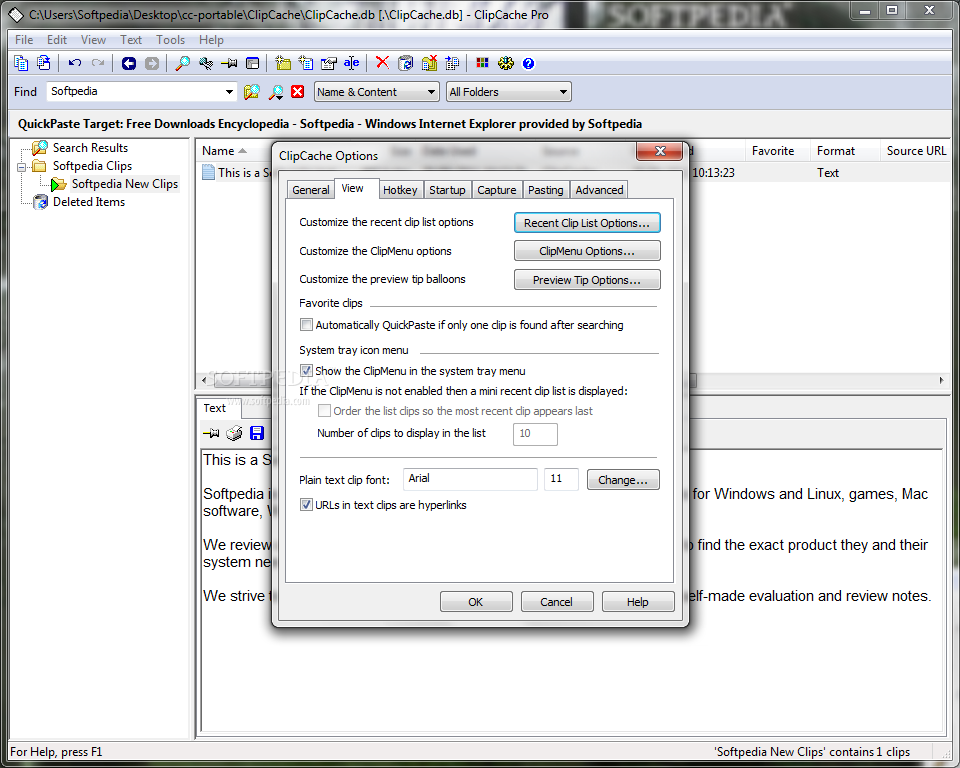
Task: Click the pin icon in Text preview toolbar
Action: tap(211, 434)
